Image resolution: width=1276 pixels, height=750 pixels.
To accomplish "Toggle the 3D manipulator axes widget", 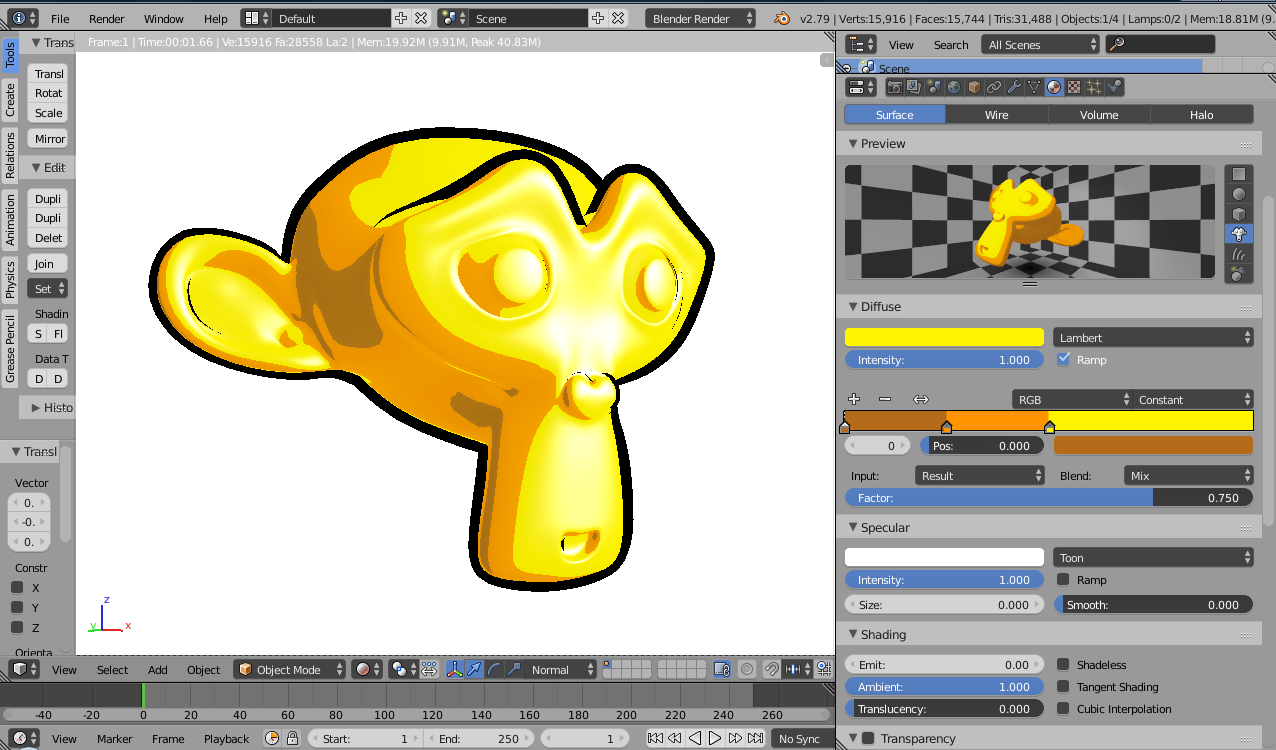I will (454, 669).
